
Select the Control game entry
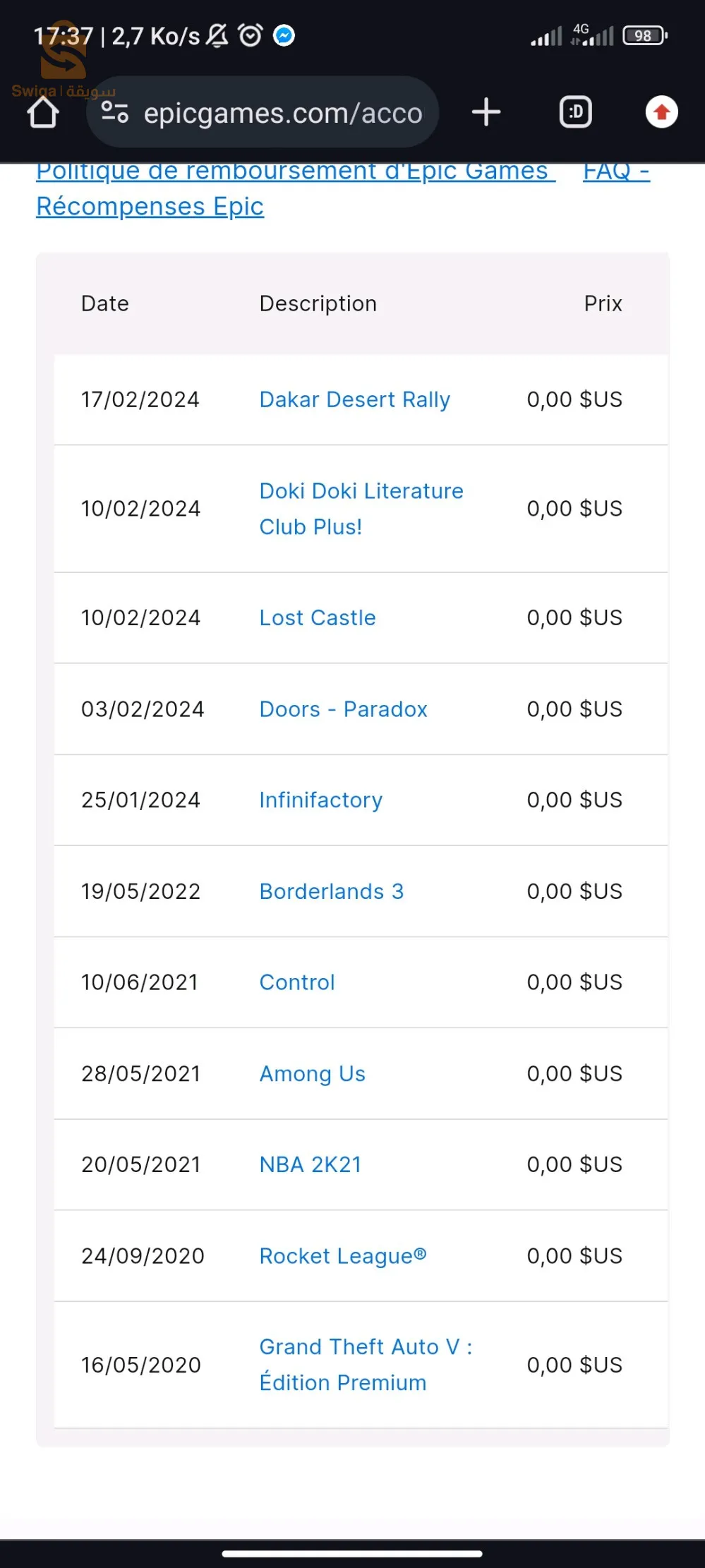[297, 982]
